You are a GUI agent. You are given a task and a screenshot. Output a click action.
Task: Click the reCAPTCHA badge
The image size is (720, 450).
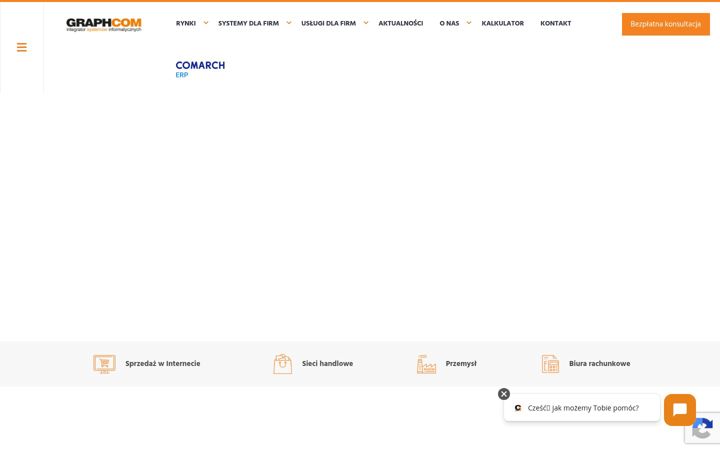pos(702,428)
